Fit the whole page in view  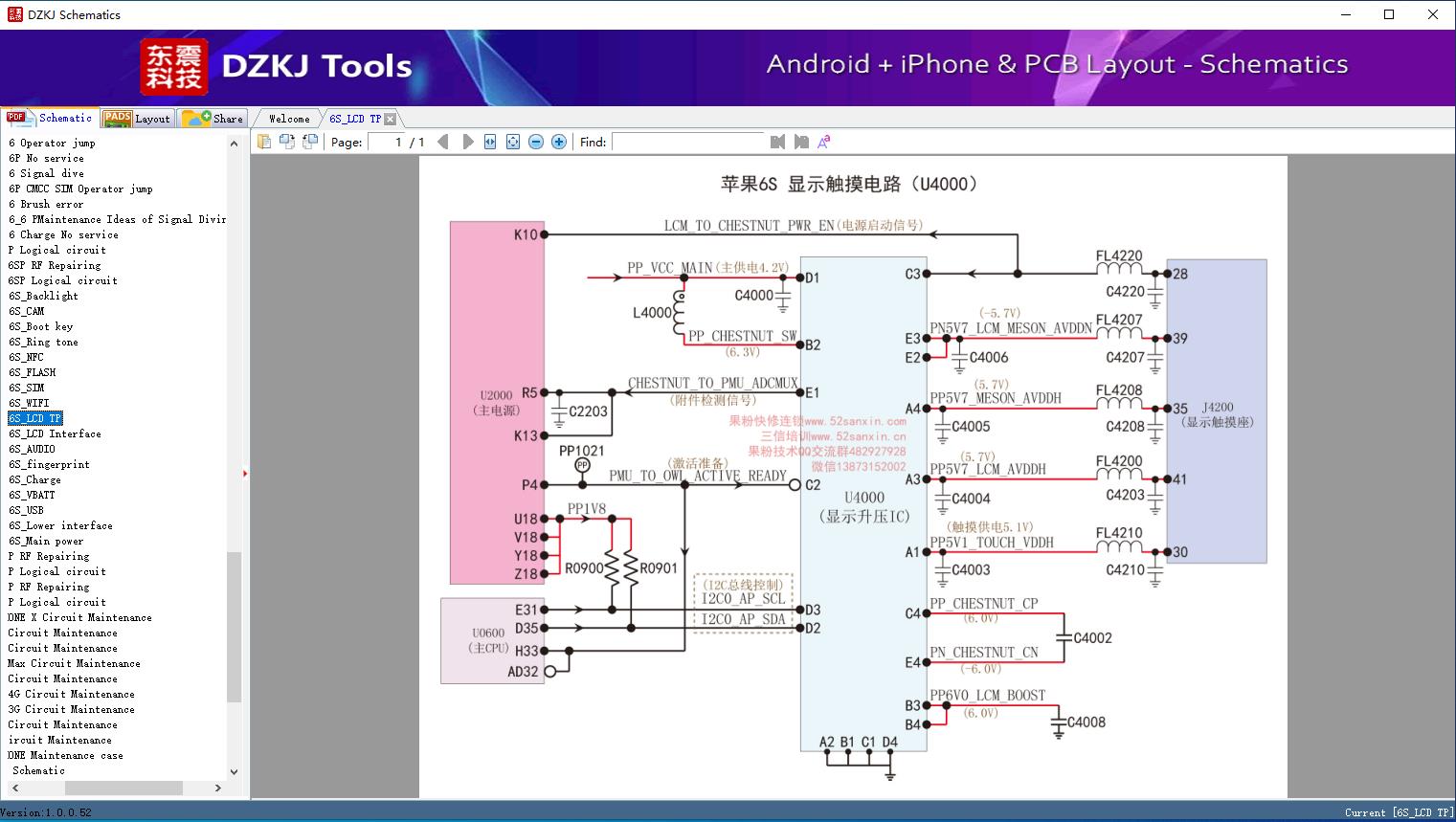click(x=513, y=142)
